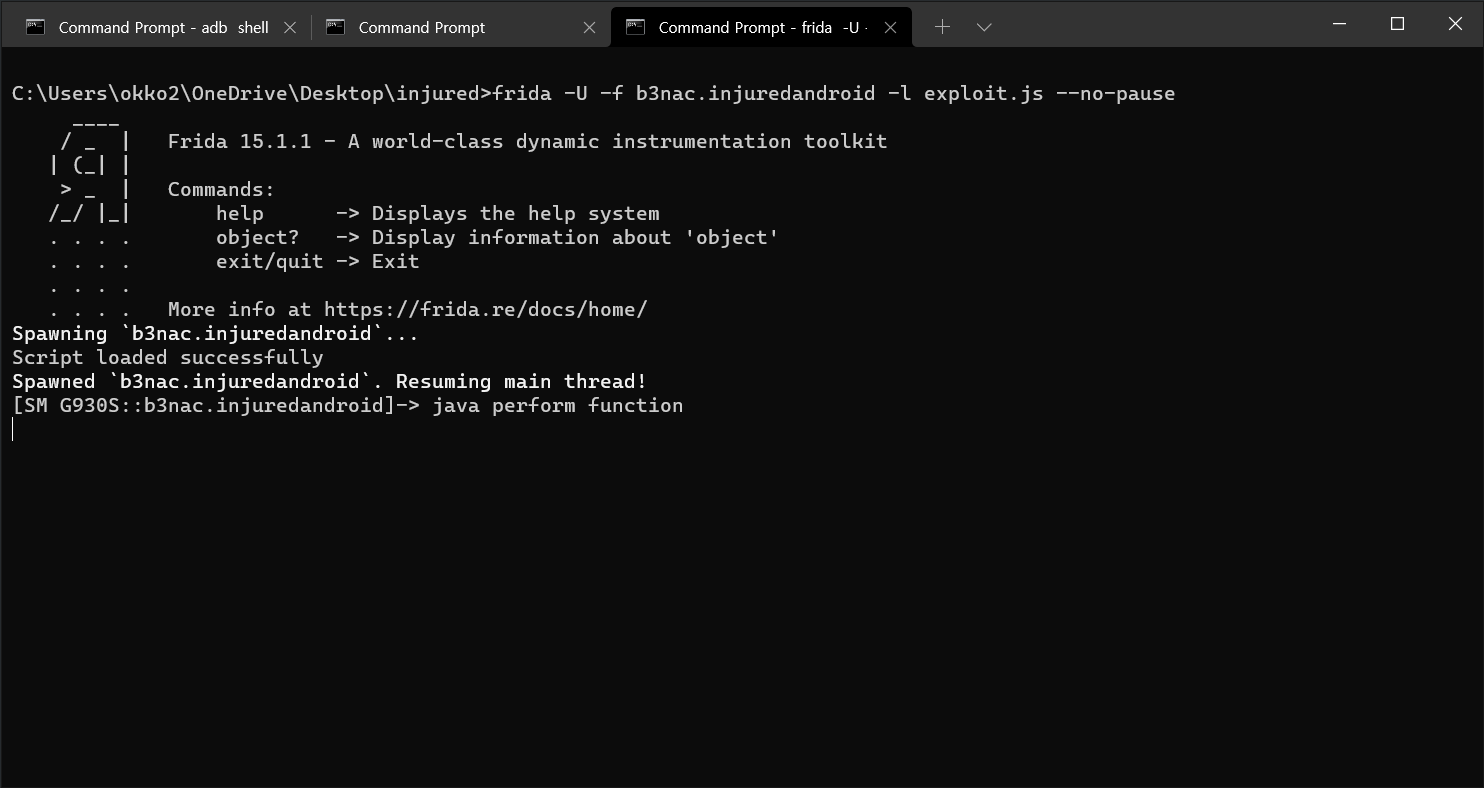Click the 'exit/quit -> Exit' line
1484x788 pixels.
(317, 261)
